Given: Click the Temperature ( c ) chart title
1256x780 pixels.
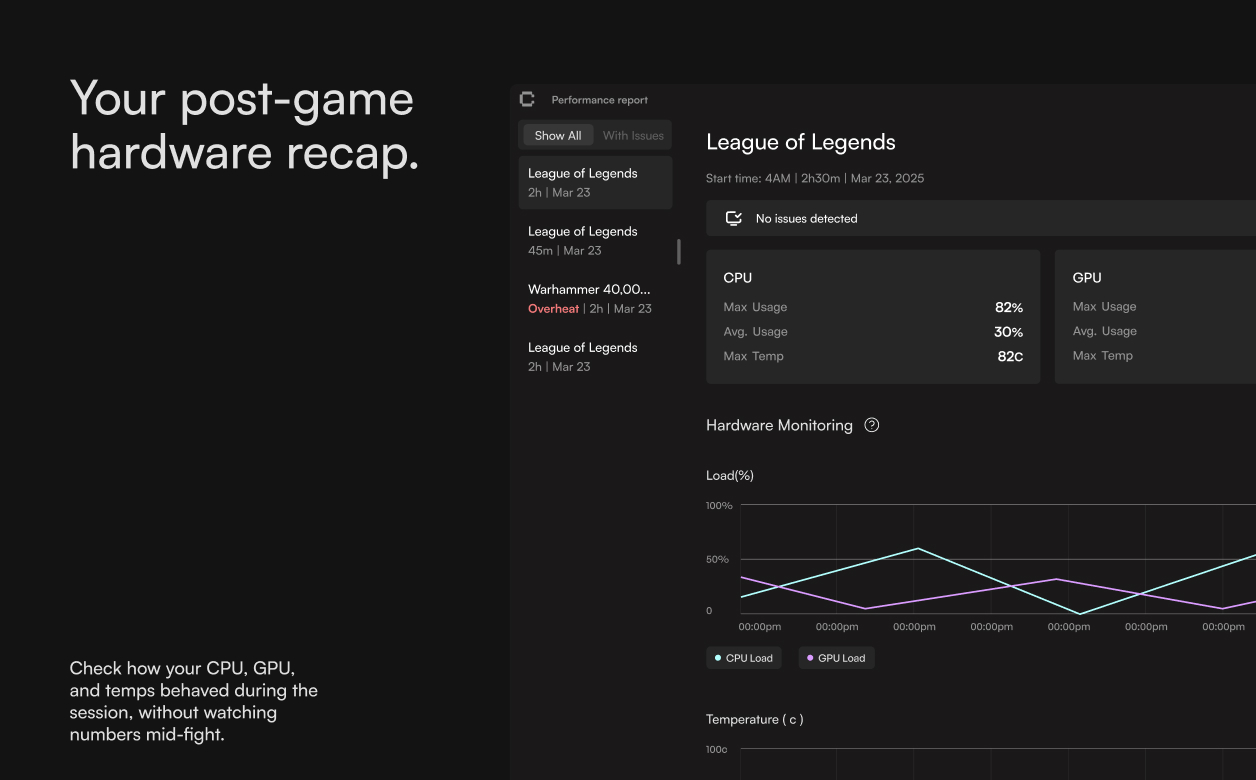Looking at the screenshot, I should pos(755,719).
